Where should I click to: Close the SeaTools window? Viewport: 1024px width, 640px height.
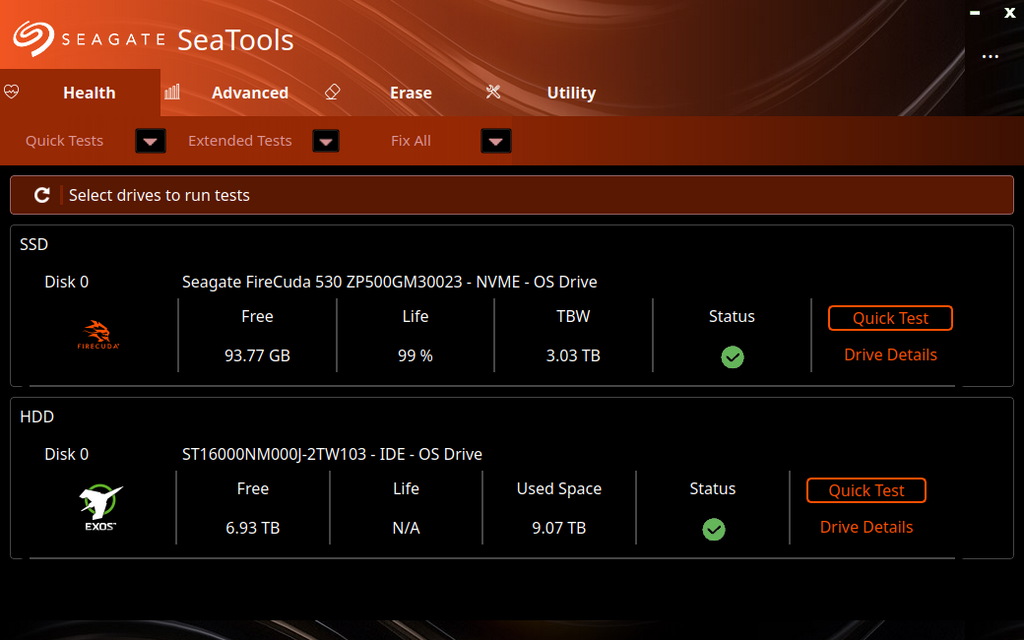[1009, 12]
